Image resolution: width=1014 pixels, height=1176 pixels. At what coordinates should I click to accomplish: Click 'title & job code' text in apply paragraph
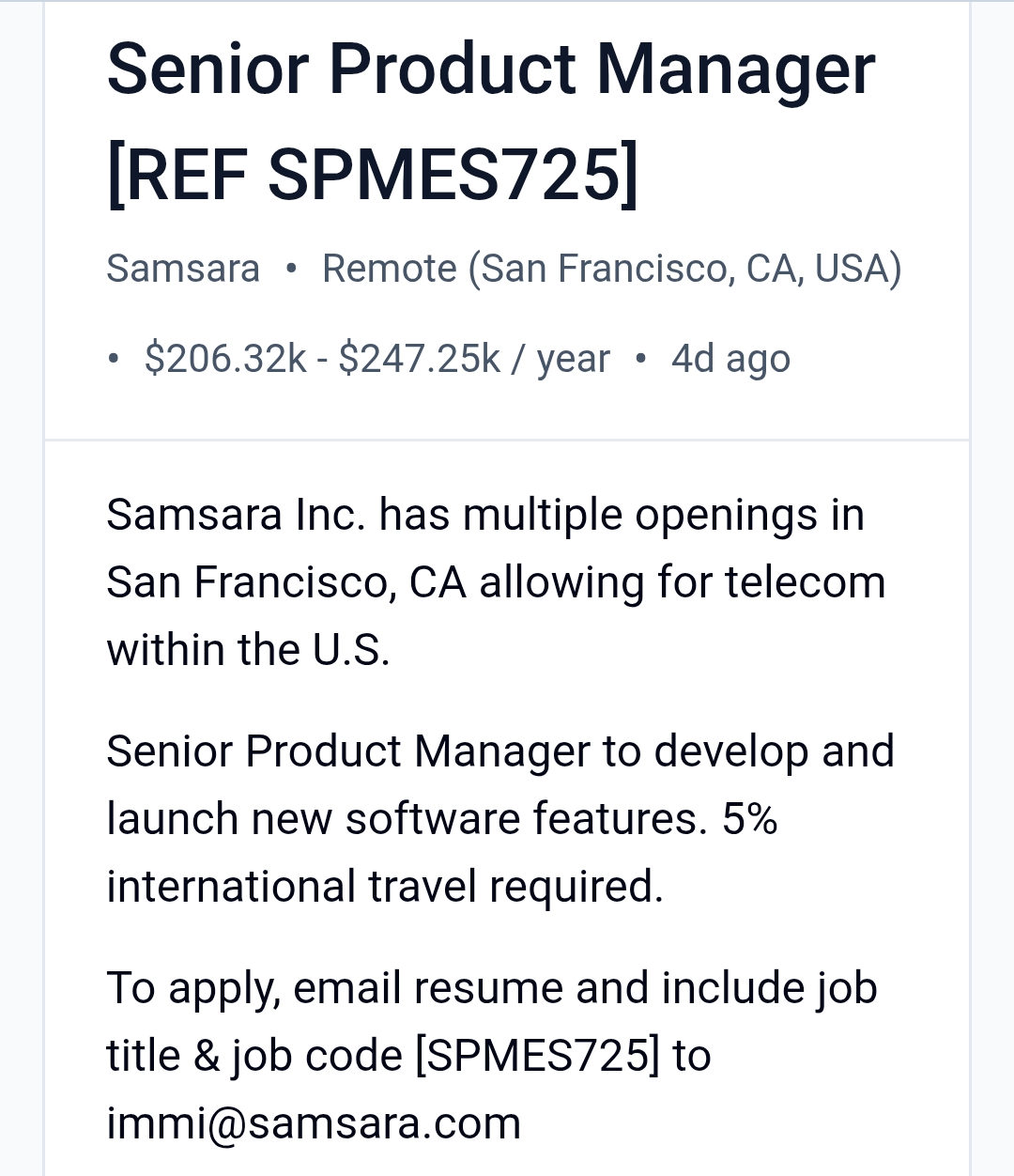[x=254, y=1056]
